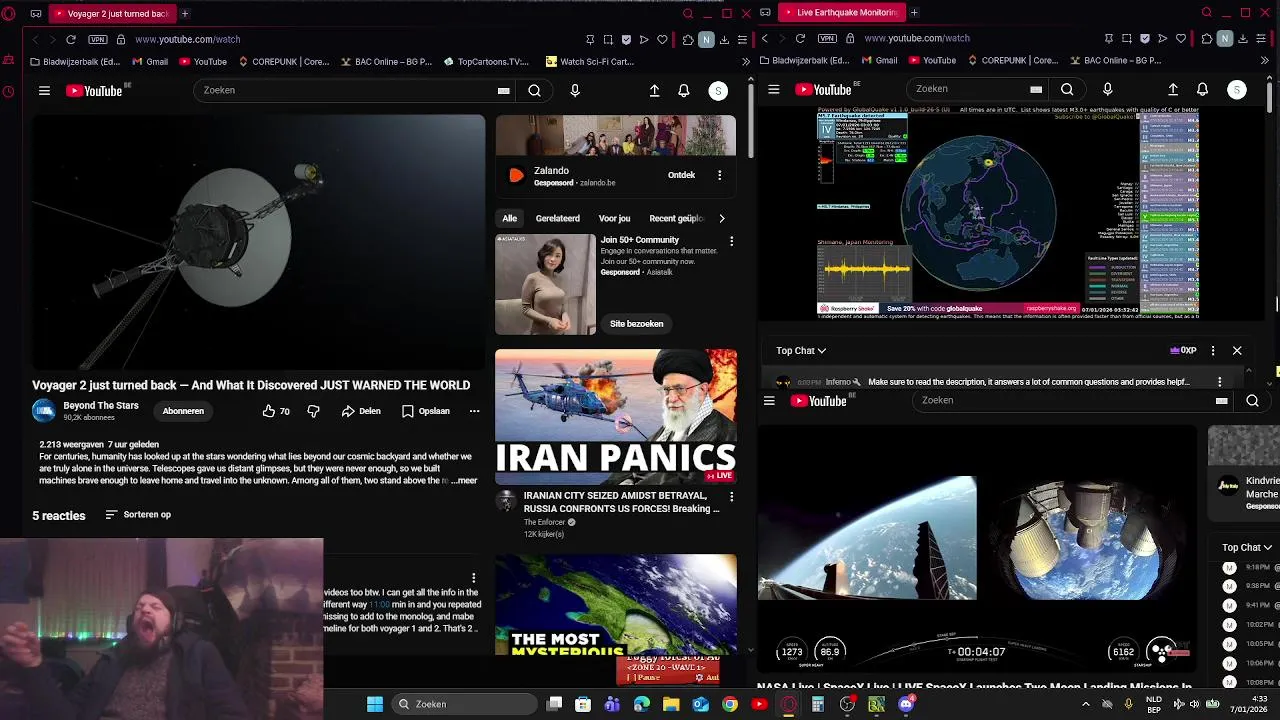Select the Gerelateerd filter chip
This screenshot has width=1280, height=720.
click(x=558, y=218)
